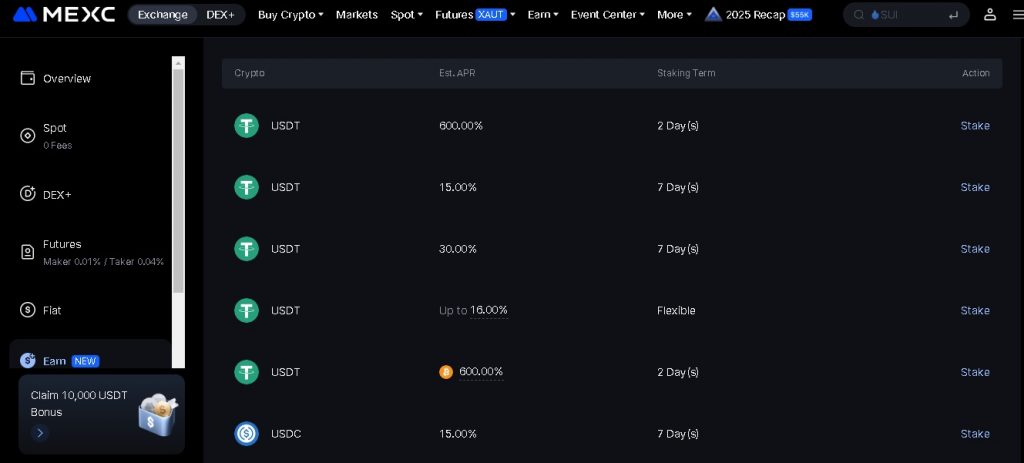Switch to the DEX+ mode toggle

click(220, 14)
